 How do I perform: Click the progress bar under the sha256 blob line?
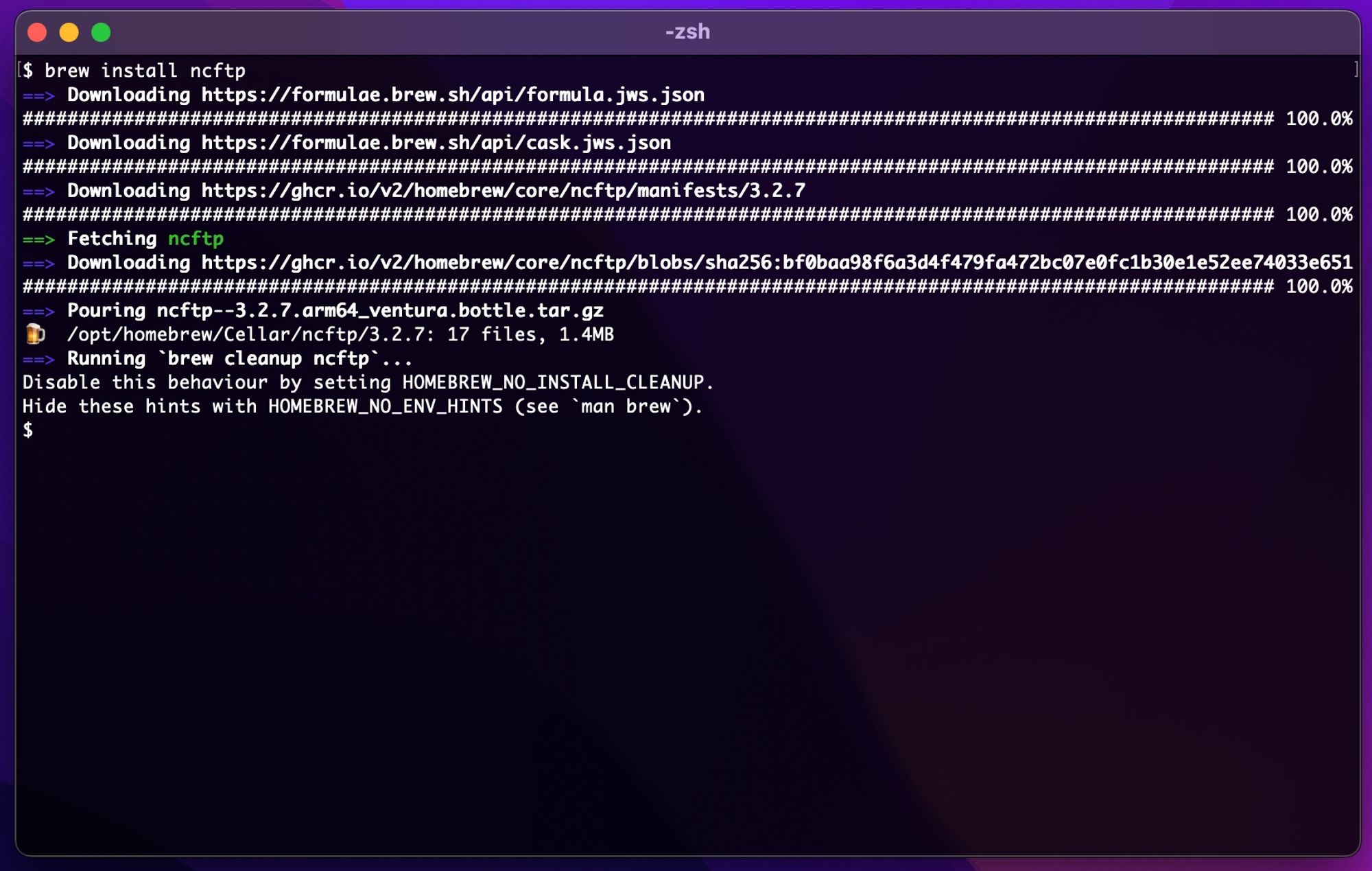coord(648,286)
